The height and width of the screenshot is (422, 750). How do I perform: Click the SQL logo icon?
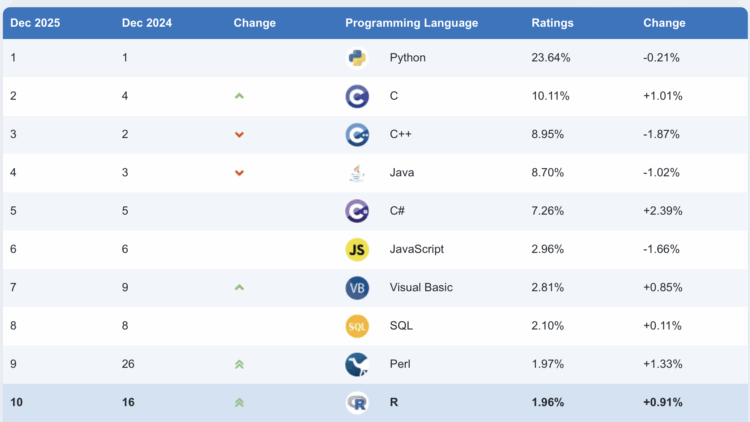tap(357, 326)
